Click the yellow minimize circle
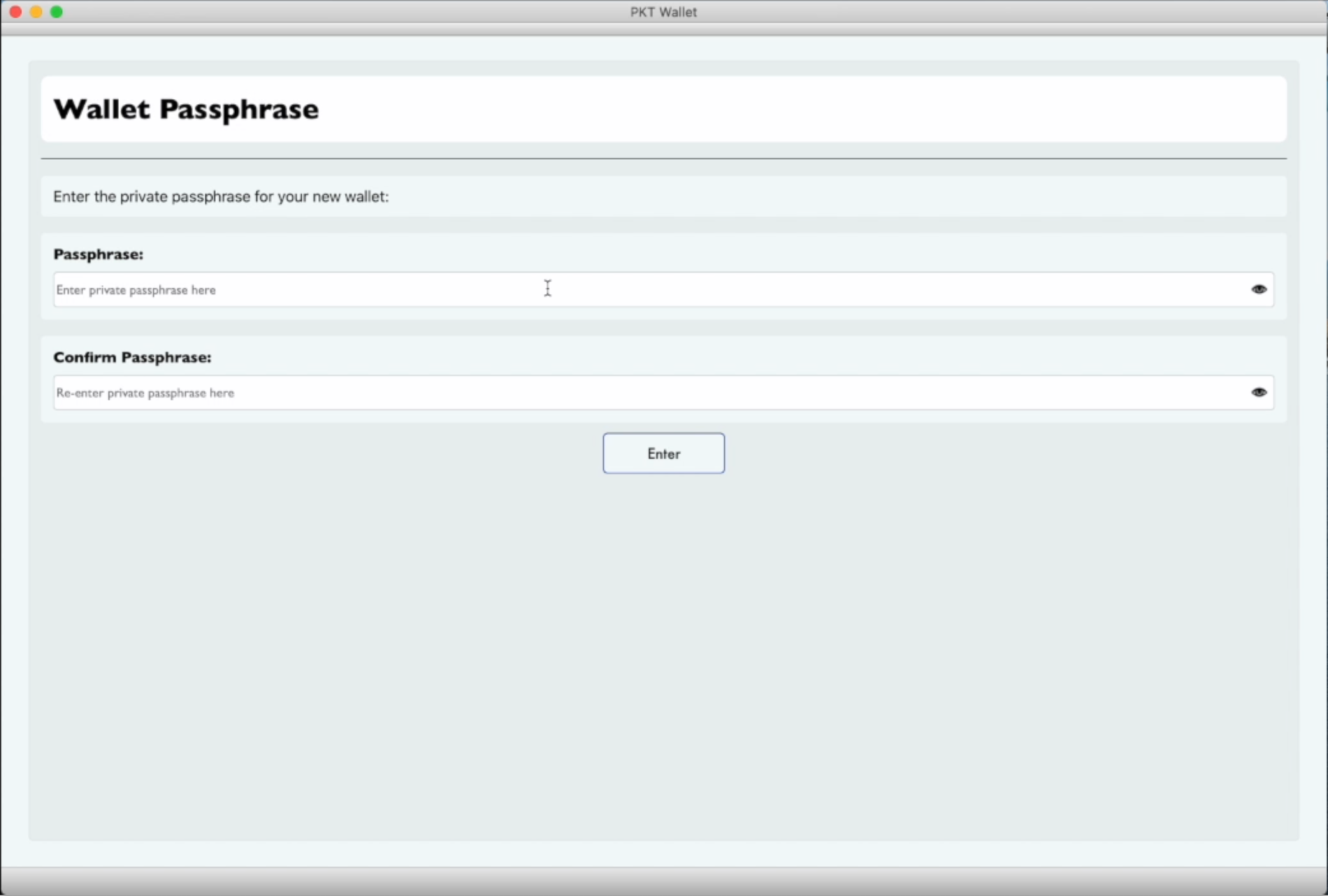 (36, 11)
